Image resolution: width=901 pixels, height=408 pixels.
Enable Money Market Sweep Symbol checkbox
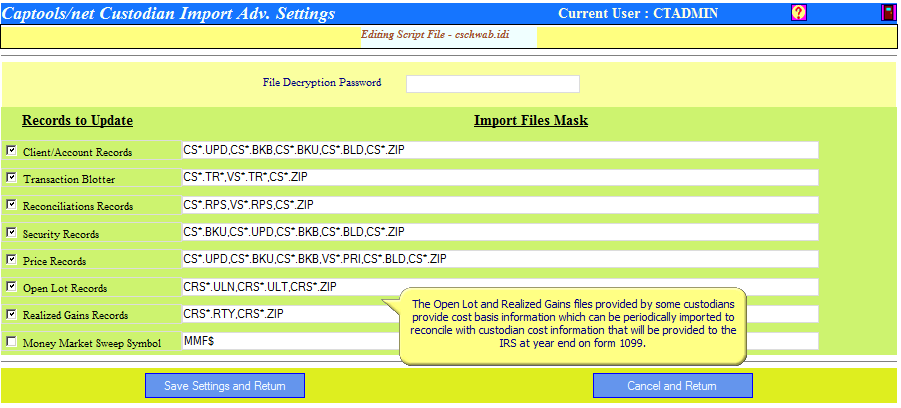11,342
